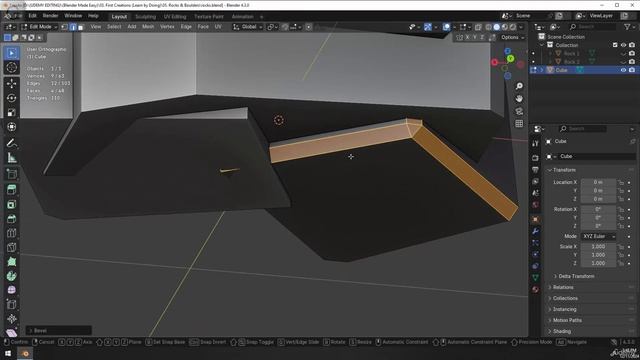
Task: Collapse the Transform panel
Action: (564, 170)
